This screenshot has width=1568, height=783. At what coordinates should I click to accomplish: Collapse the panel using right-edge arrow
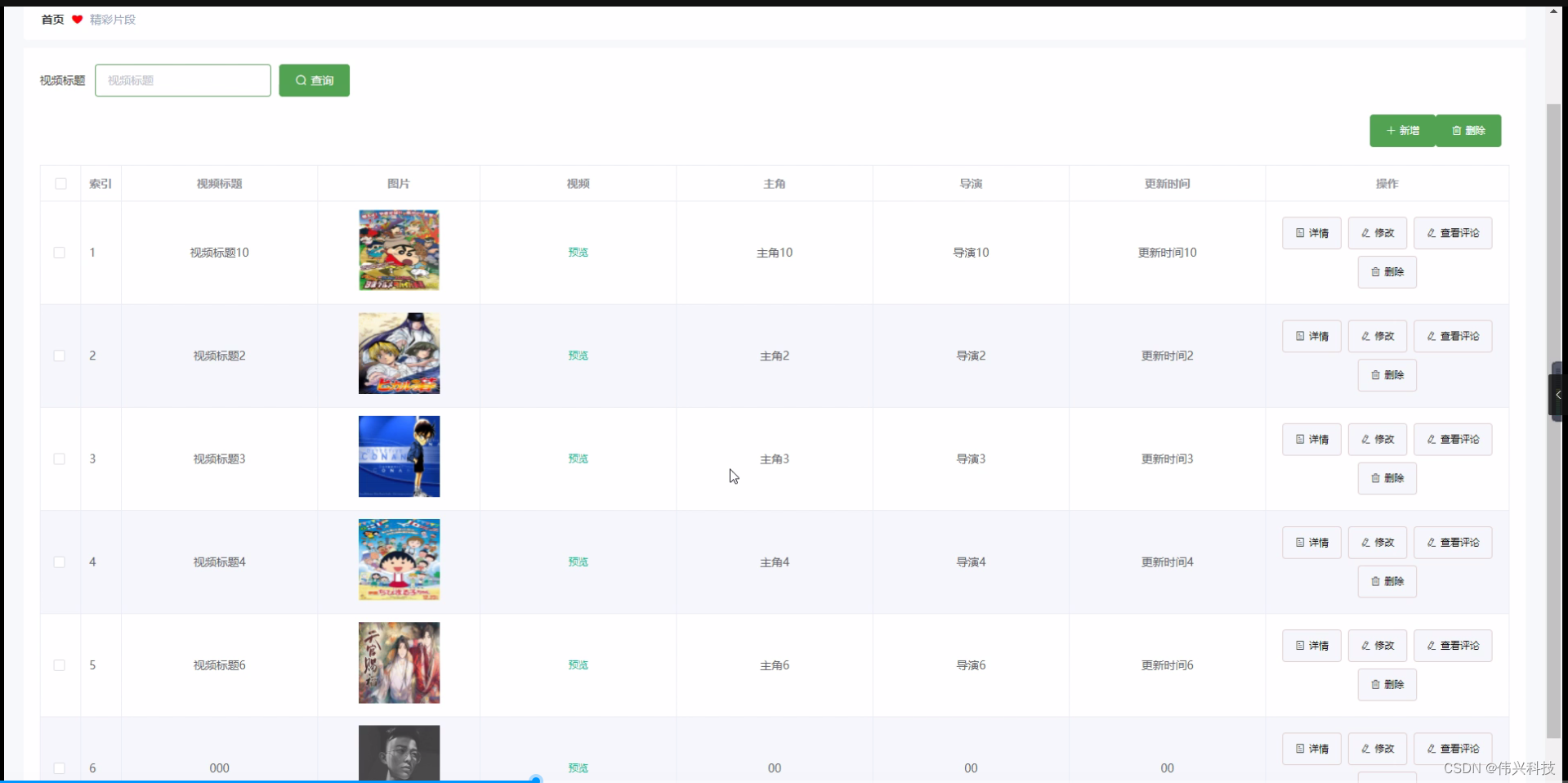pos(1558,395)
